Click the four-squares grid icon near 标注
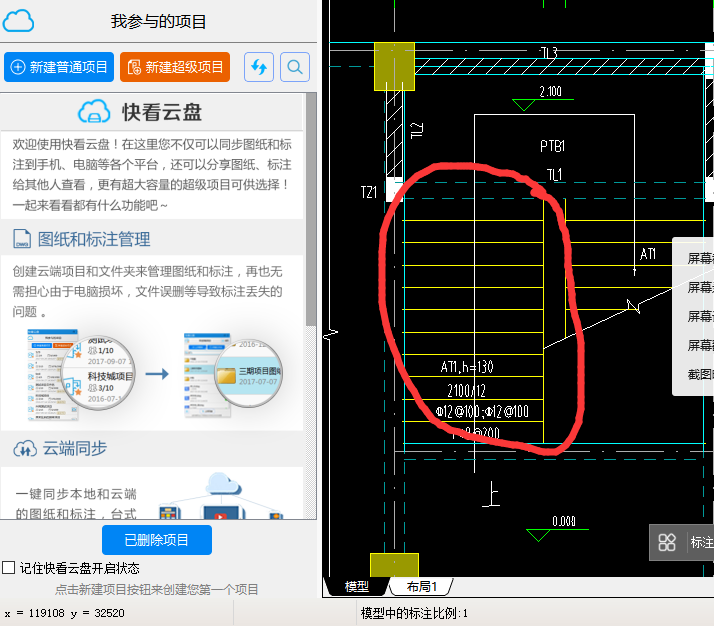Image resolution: width=714 pixels, height=626 pixels. (667, 542)
